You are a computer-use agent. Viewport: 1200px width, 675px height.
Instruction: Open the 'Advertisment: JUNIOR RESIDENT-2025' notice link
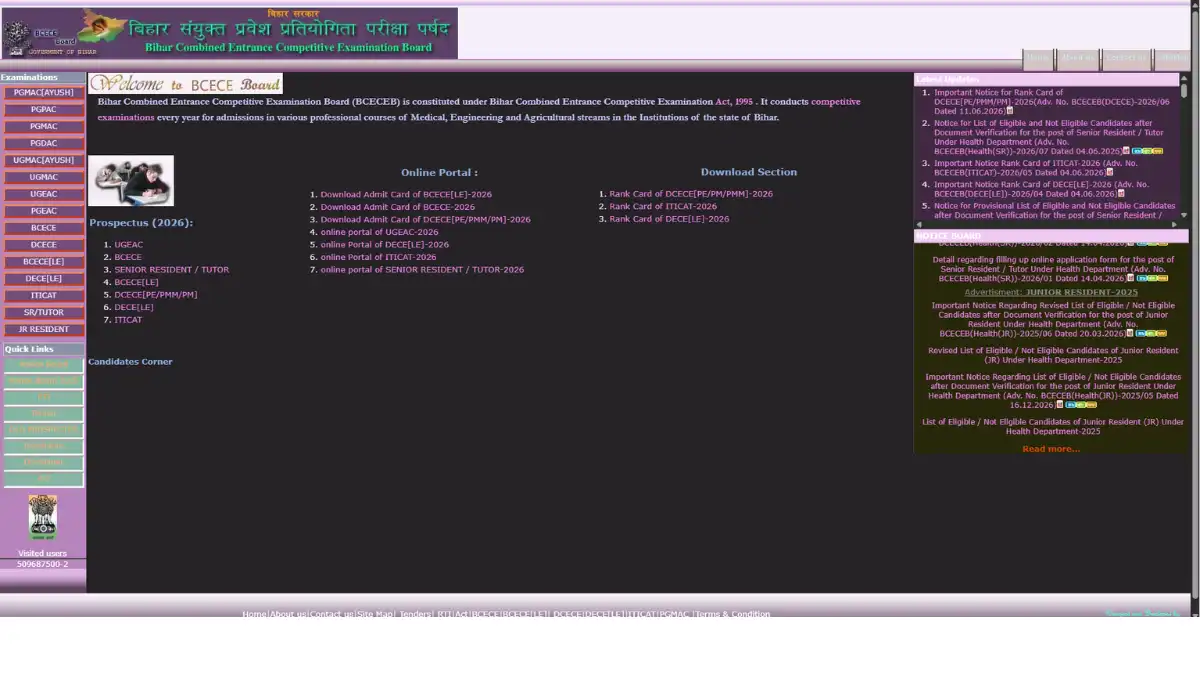(1051, 292)
